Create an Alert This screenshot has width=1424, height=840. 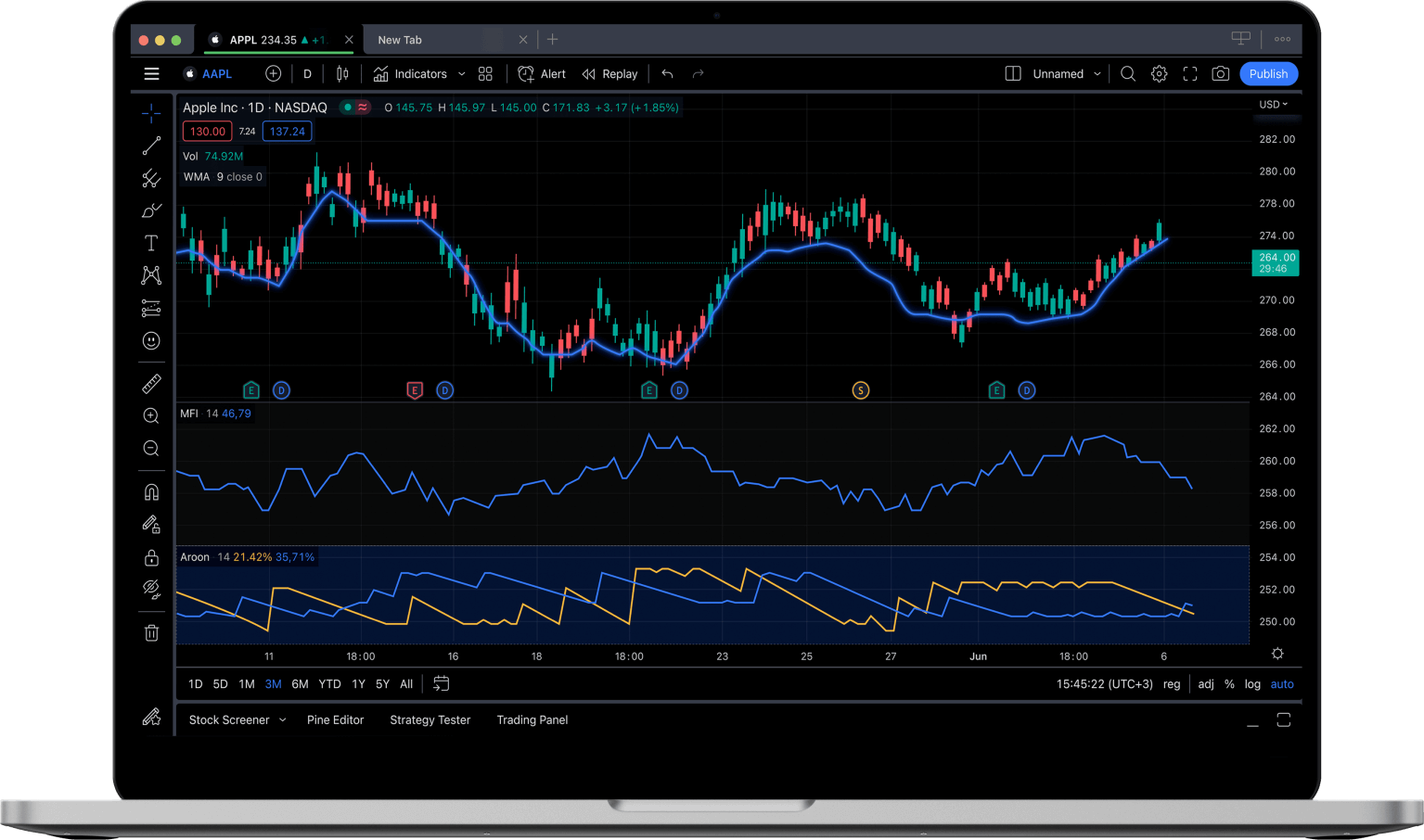coord(542,74)
